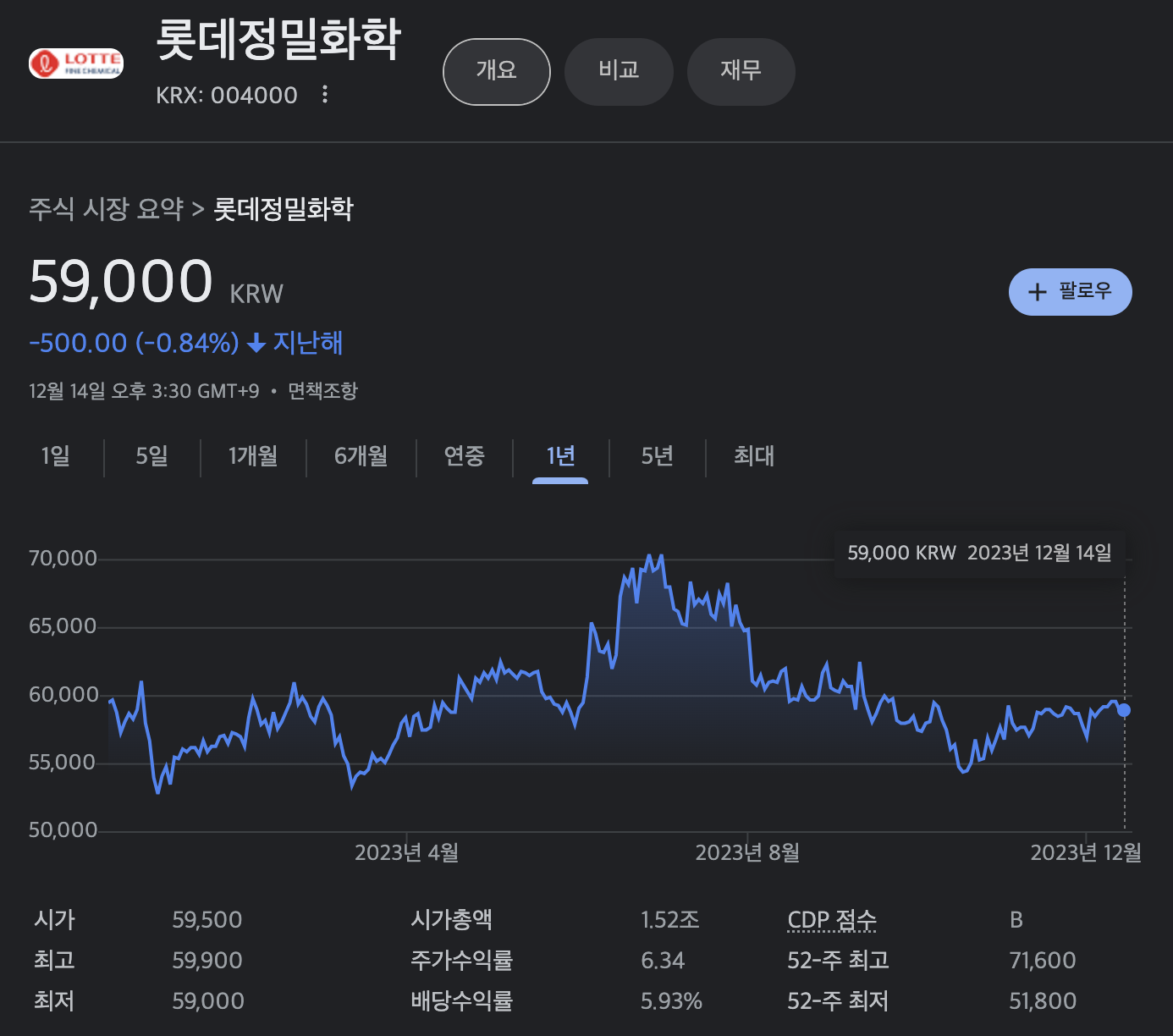This screenshot has width=1173, height=1036.
Task: Follow the stock with 팔로우 button
Action: click(1070, 292)
